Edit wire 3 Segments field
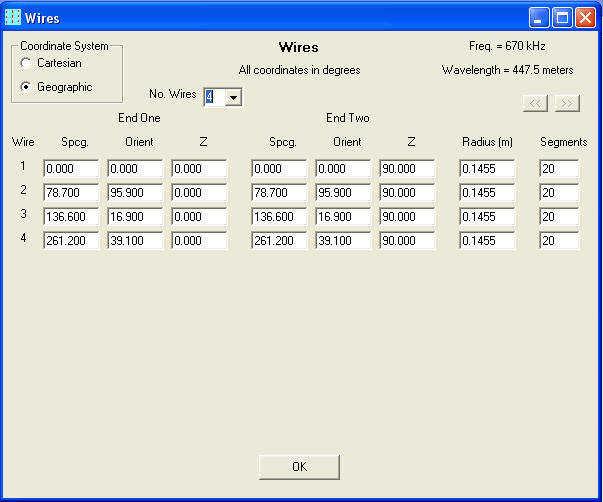Viewport: 603px width, 502px height. pyautogui.click(x=559, y=217)
